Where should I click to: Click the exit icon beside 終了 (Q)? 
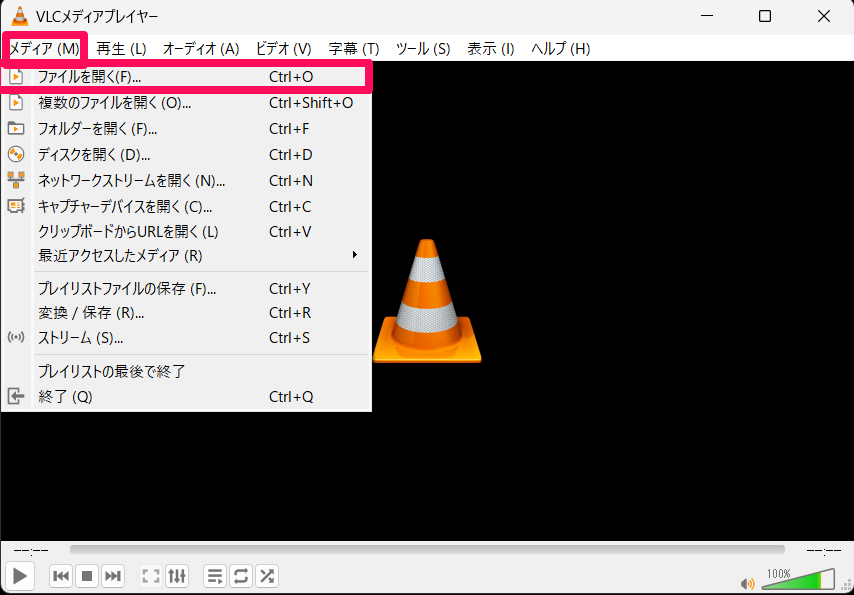[16, 396]
